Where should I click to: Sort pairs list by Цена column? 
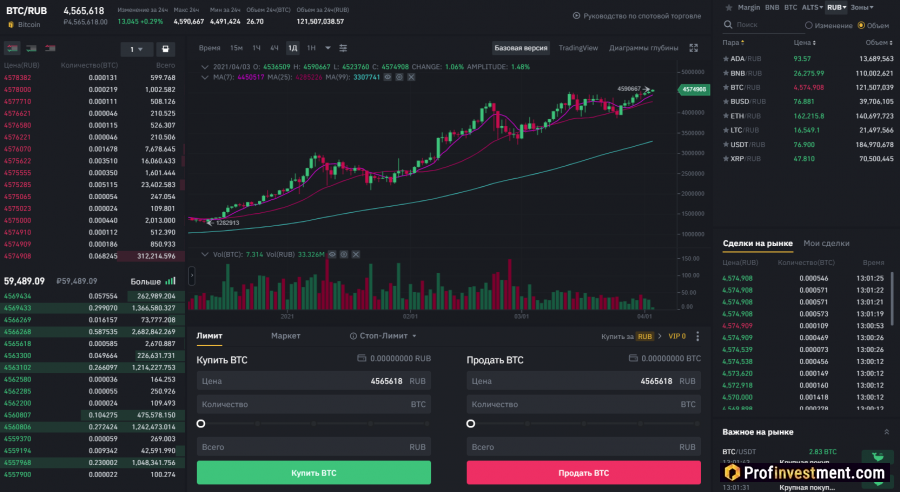[x=804, y=43]
